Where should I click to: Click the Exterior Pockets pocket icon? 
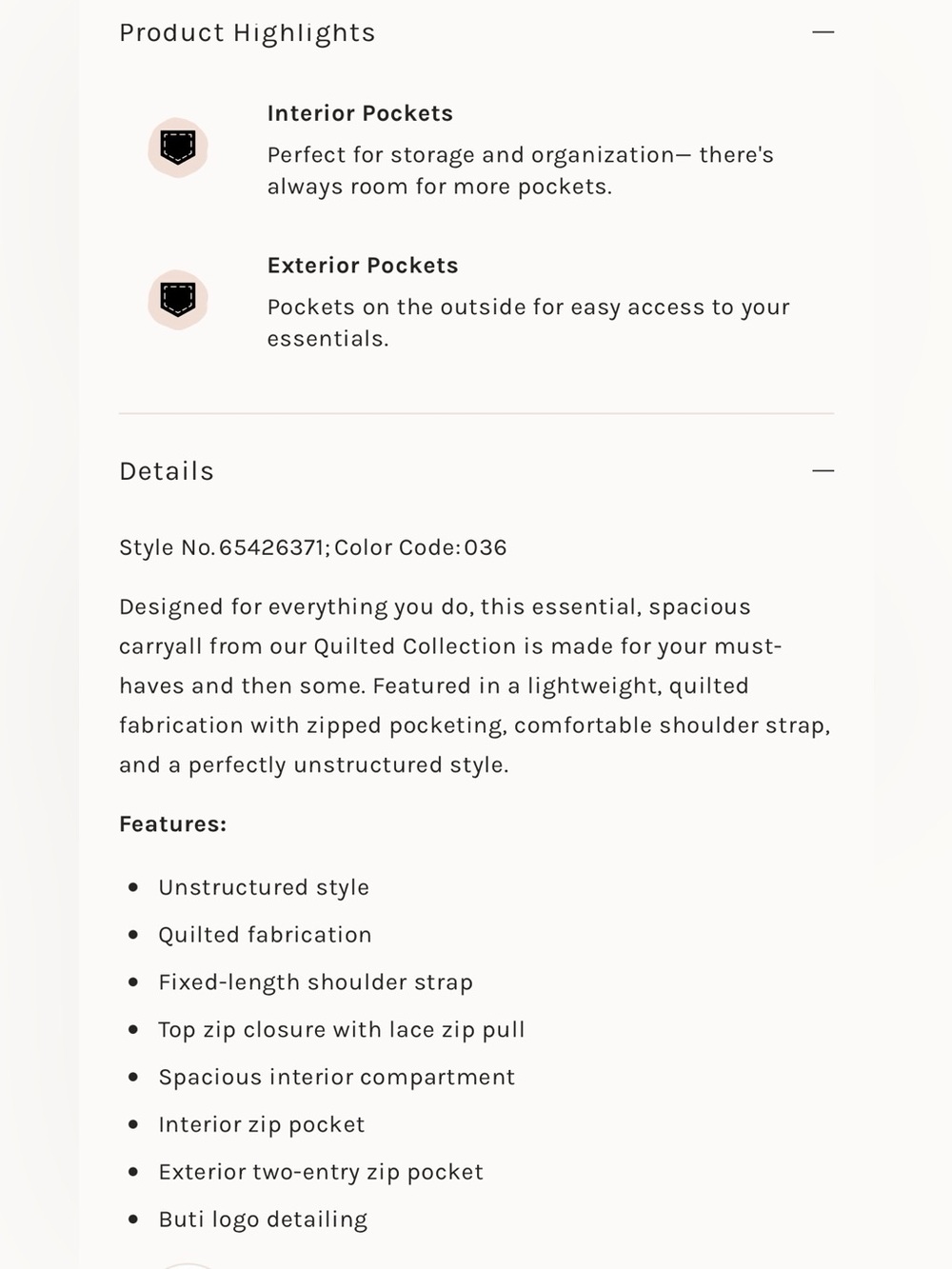(178, 300)
